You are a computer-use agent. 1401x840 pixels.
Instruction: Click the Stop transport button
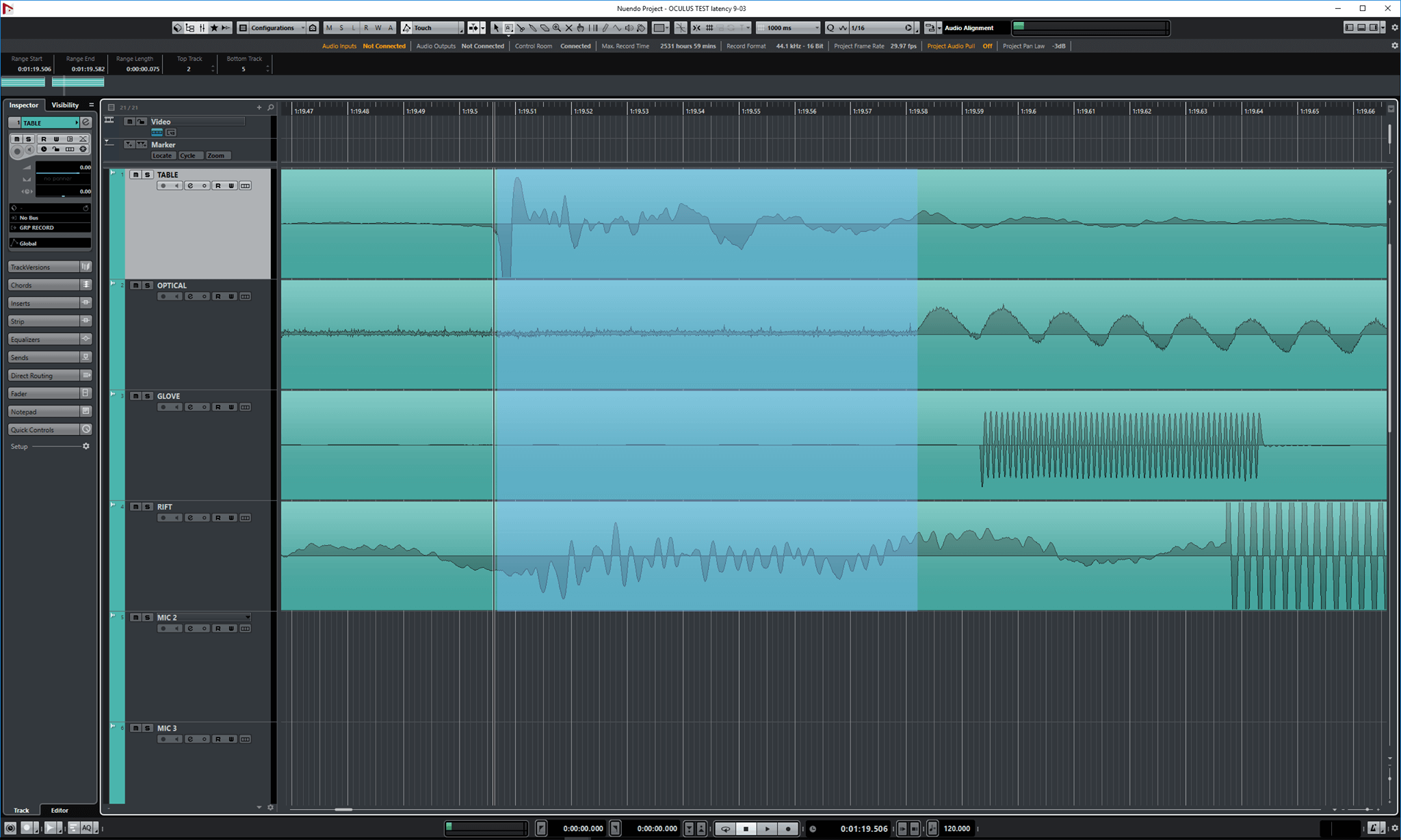pos(746,828)
